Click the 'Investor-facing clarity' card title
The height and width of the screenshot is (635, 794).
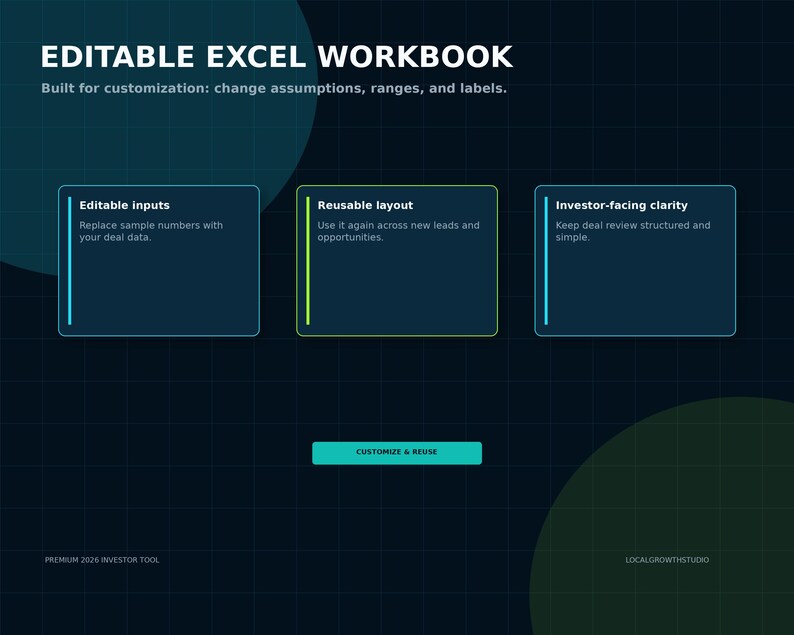tap(622, 205)
